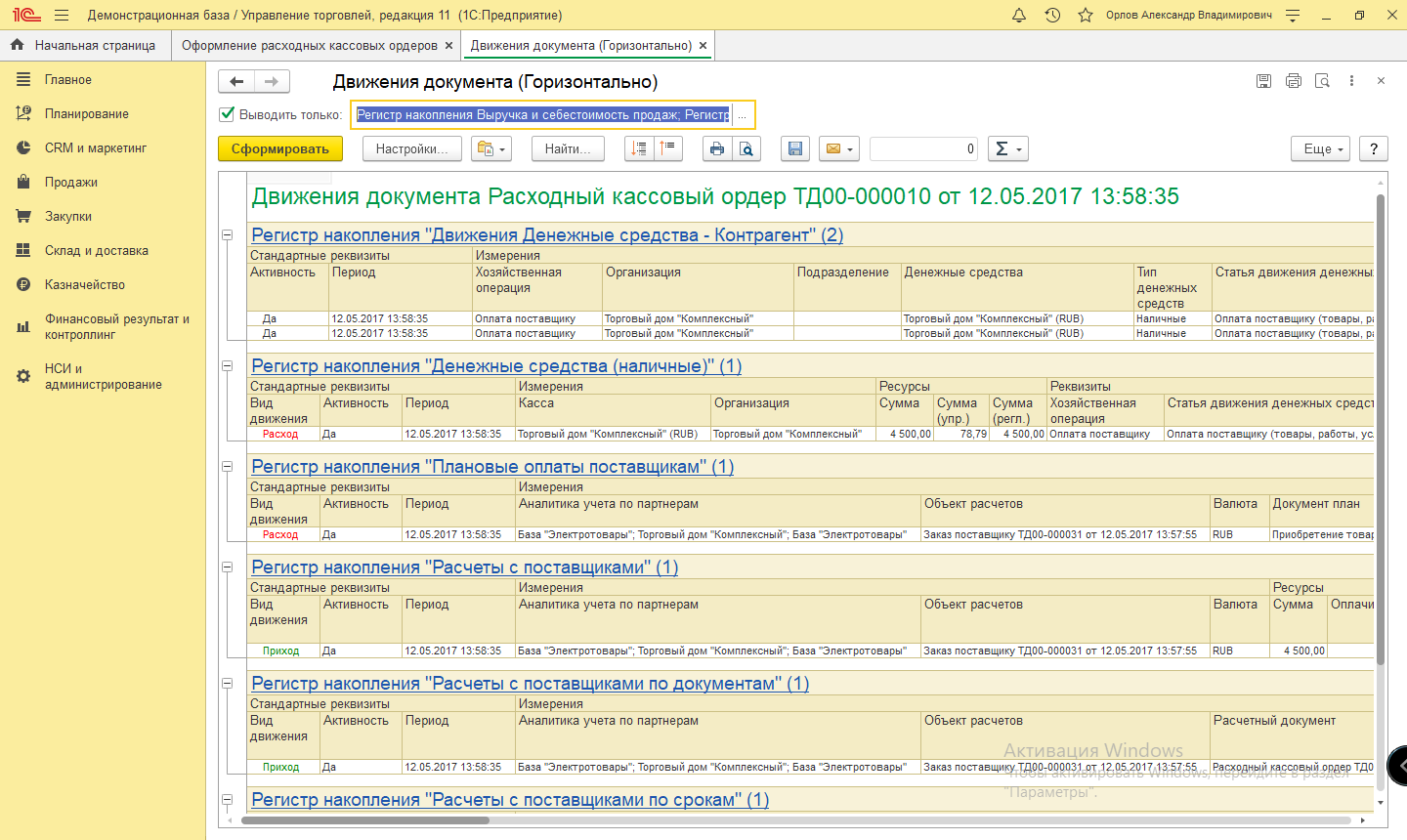Open the three-dot more menu in header
1407x840 pixels.
pos(1351,81)
